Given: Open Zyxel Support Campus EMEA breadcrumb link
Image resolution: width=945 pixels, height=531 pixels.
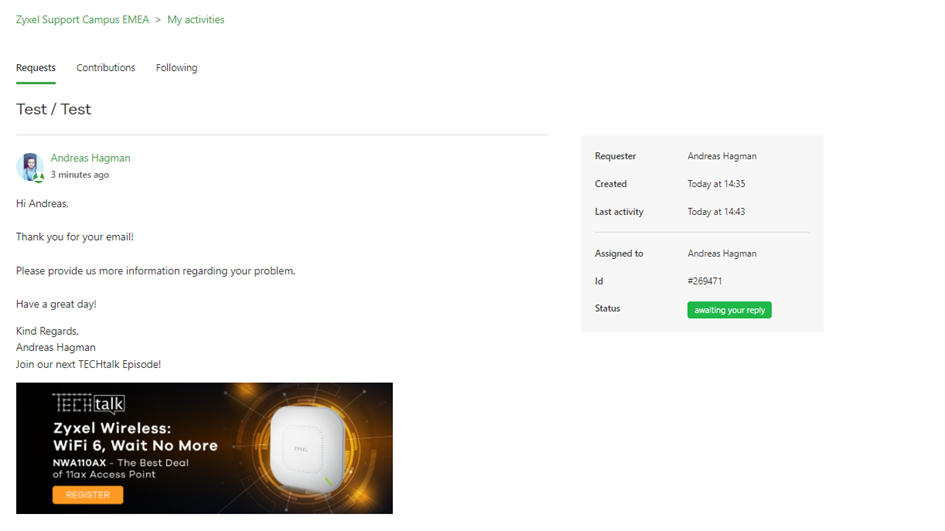Looking at the screenshot, I should (82, 19).
